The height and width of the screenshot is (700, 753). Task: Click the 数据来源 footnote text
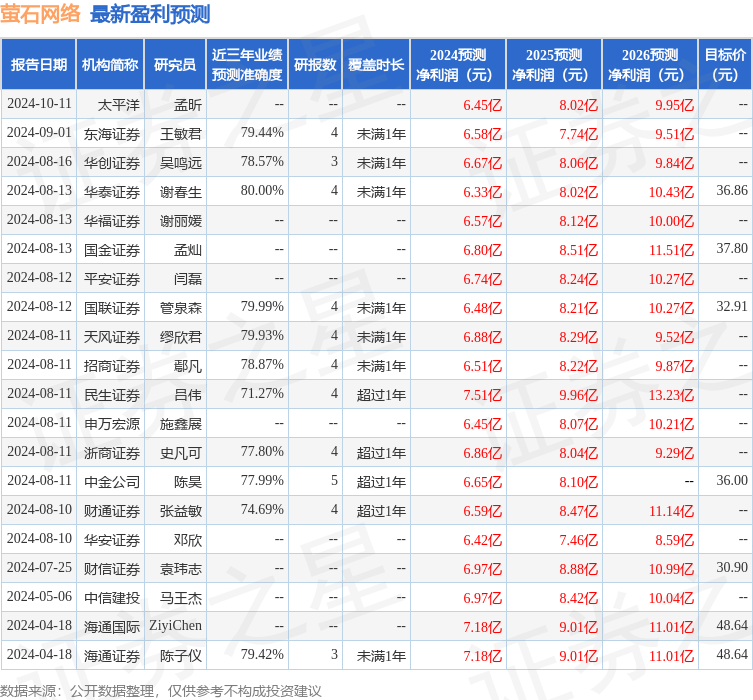click(160, 691)
